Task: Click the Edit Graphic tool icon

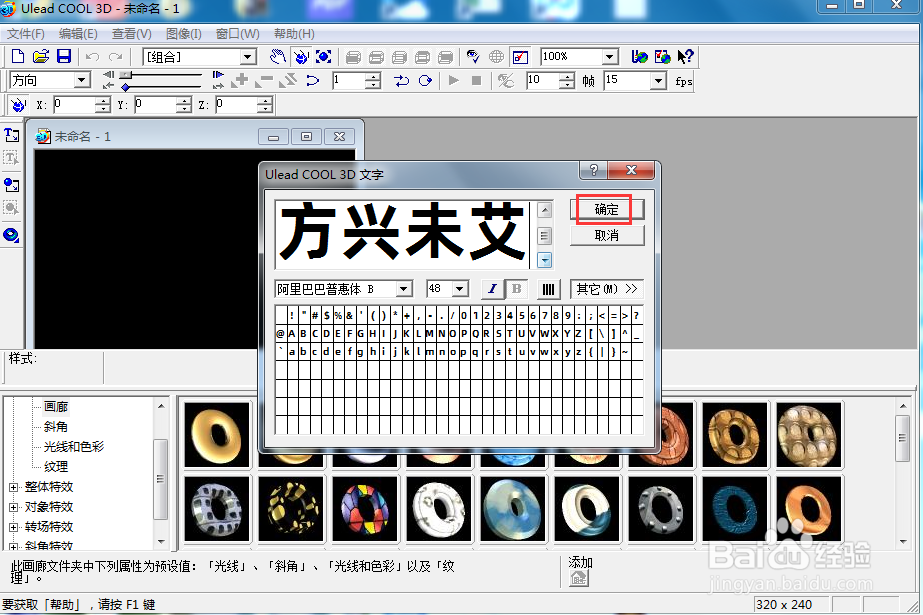Action: (11, 207)
